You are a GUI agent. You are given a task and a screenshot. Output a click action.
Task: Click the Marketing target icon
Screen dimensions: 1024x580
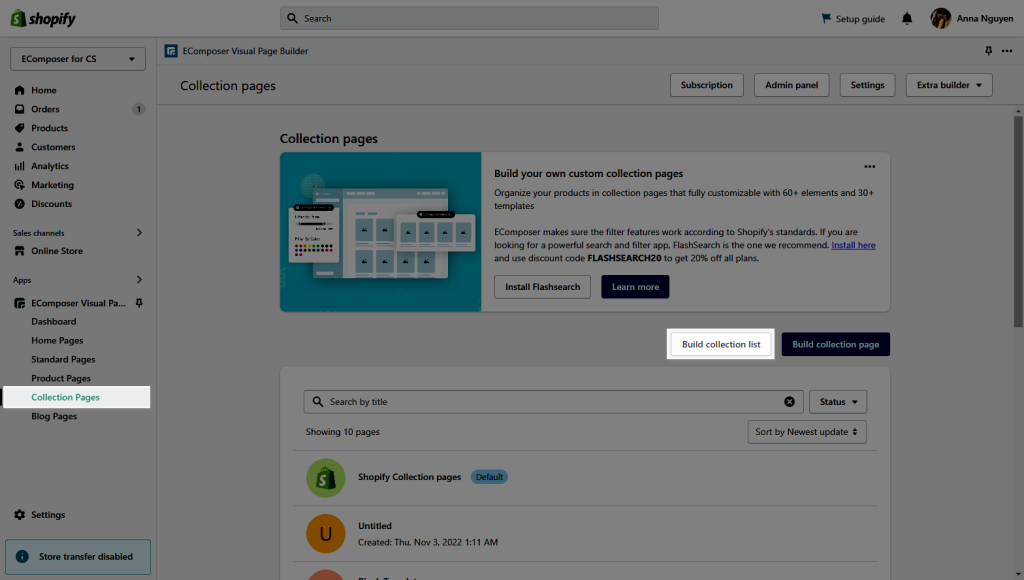pos(20,185)
